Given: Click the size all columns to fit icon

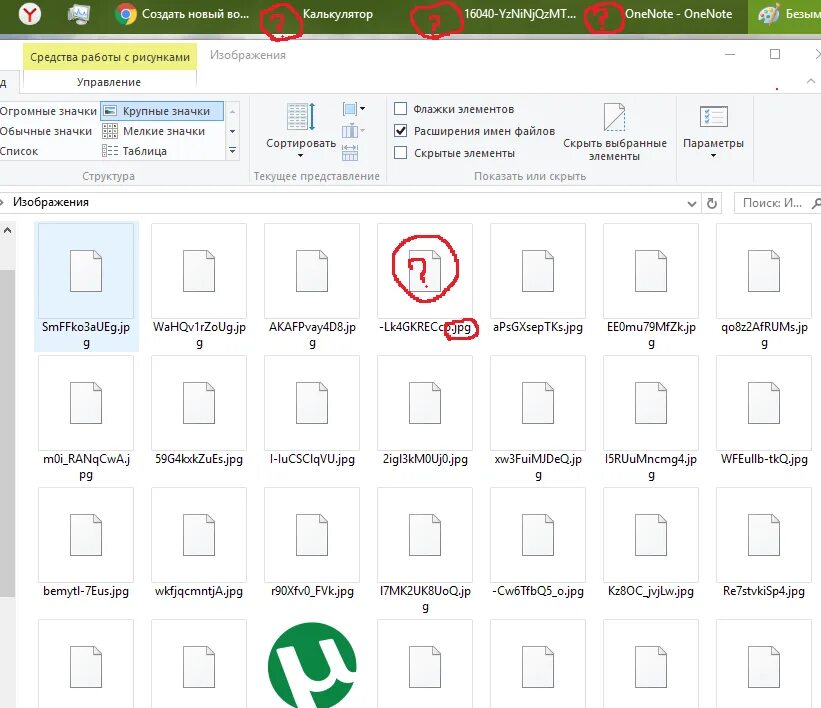Looking at the screenshot, I should click(350, 152).
